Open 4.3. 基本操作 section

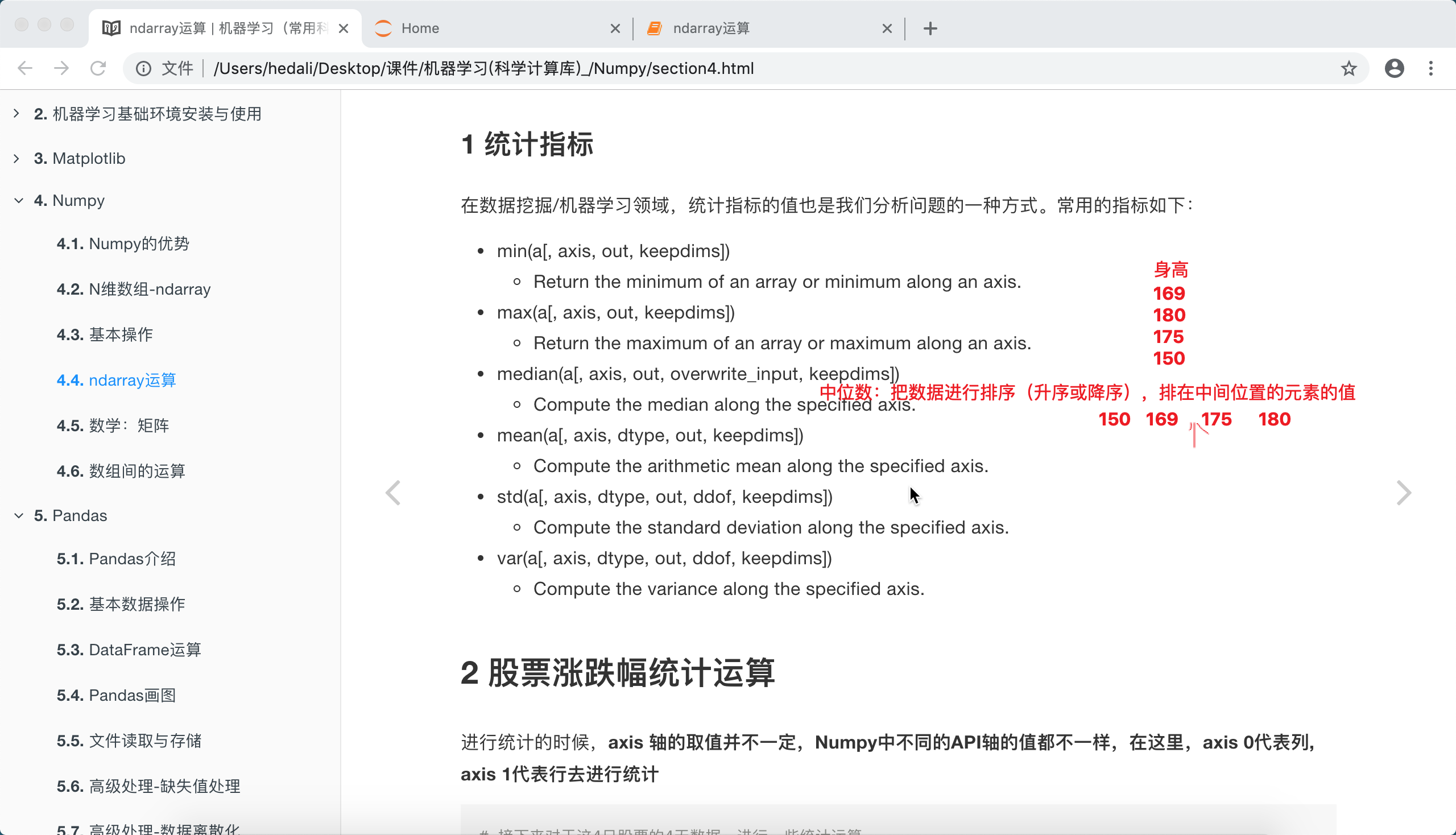pos(105,334)
